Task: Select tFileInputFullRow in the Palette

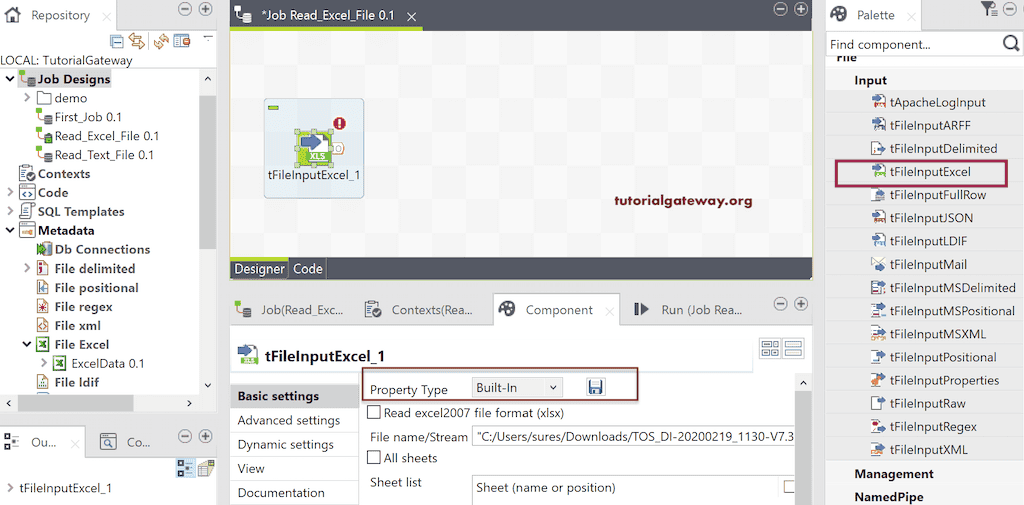Action: pos(929,195)
